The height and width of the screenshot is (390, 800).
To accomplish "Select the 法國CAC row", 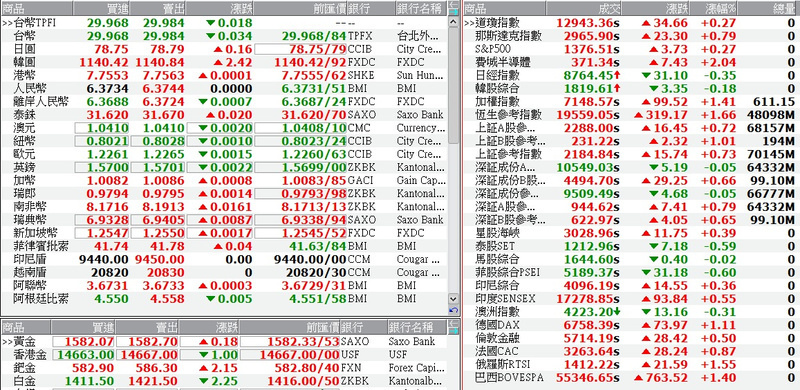I will [x=631, y=351].
